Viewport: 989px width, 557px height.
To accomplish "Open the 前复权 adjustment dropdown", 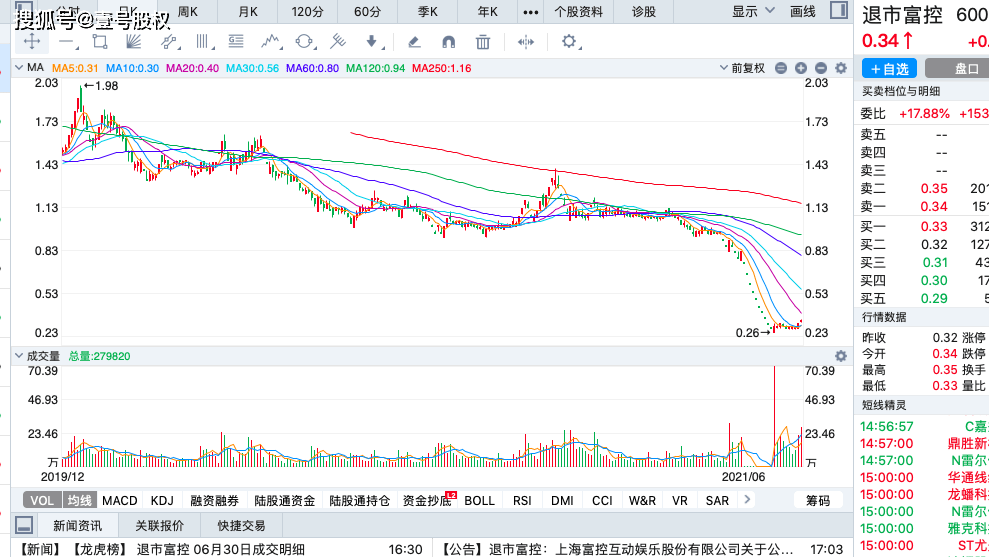I will pos(742,68).
